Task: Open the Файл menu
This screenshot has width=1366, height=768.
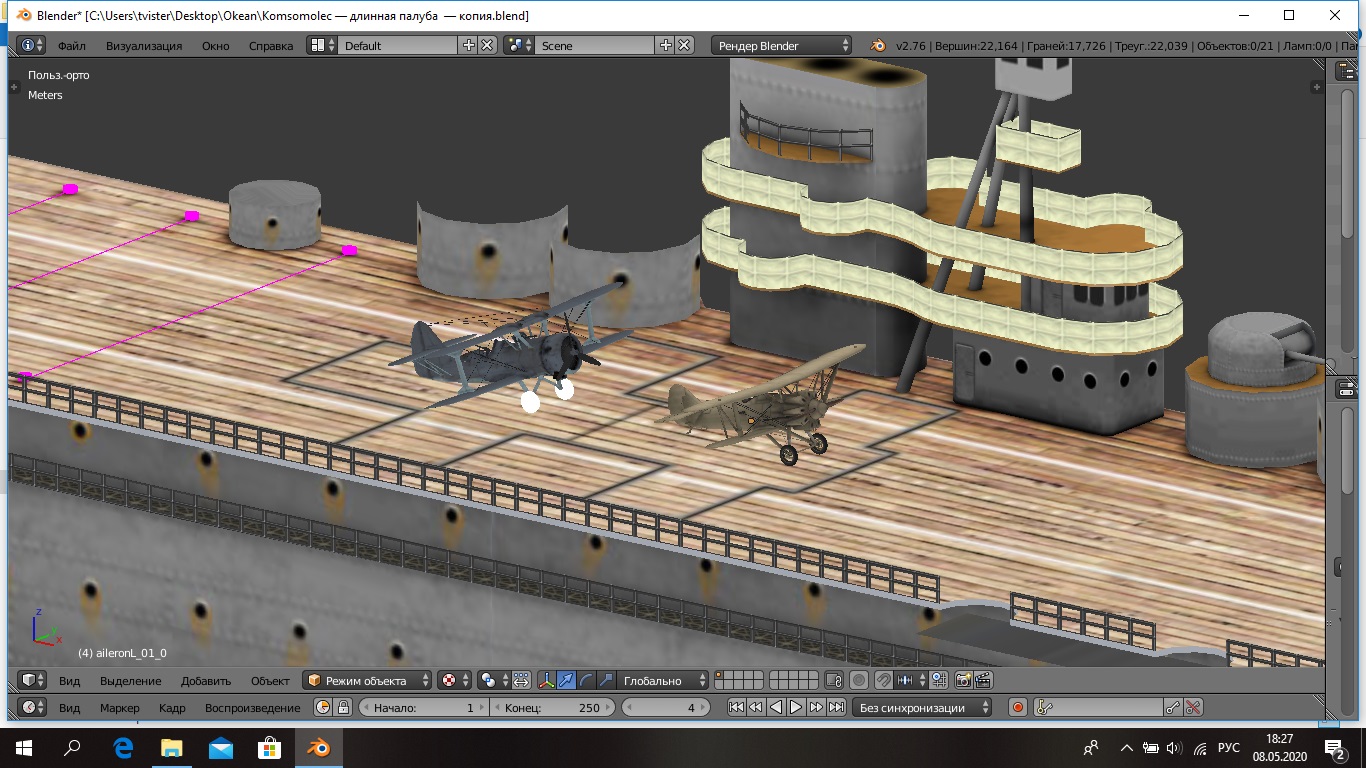Action: tap(71, 45)
